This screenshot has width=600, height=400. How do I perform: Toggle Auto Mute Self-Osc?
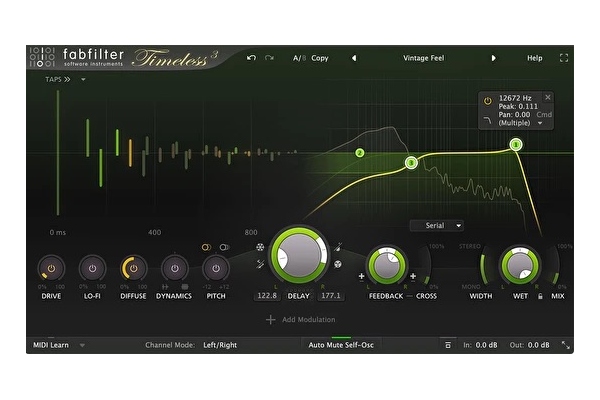(x=341, y=345)
